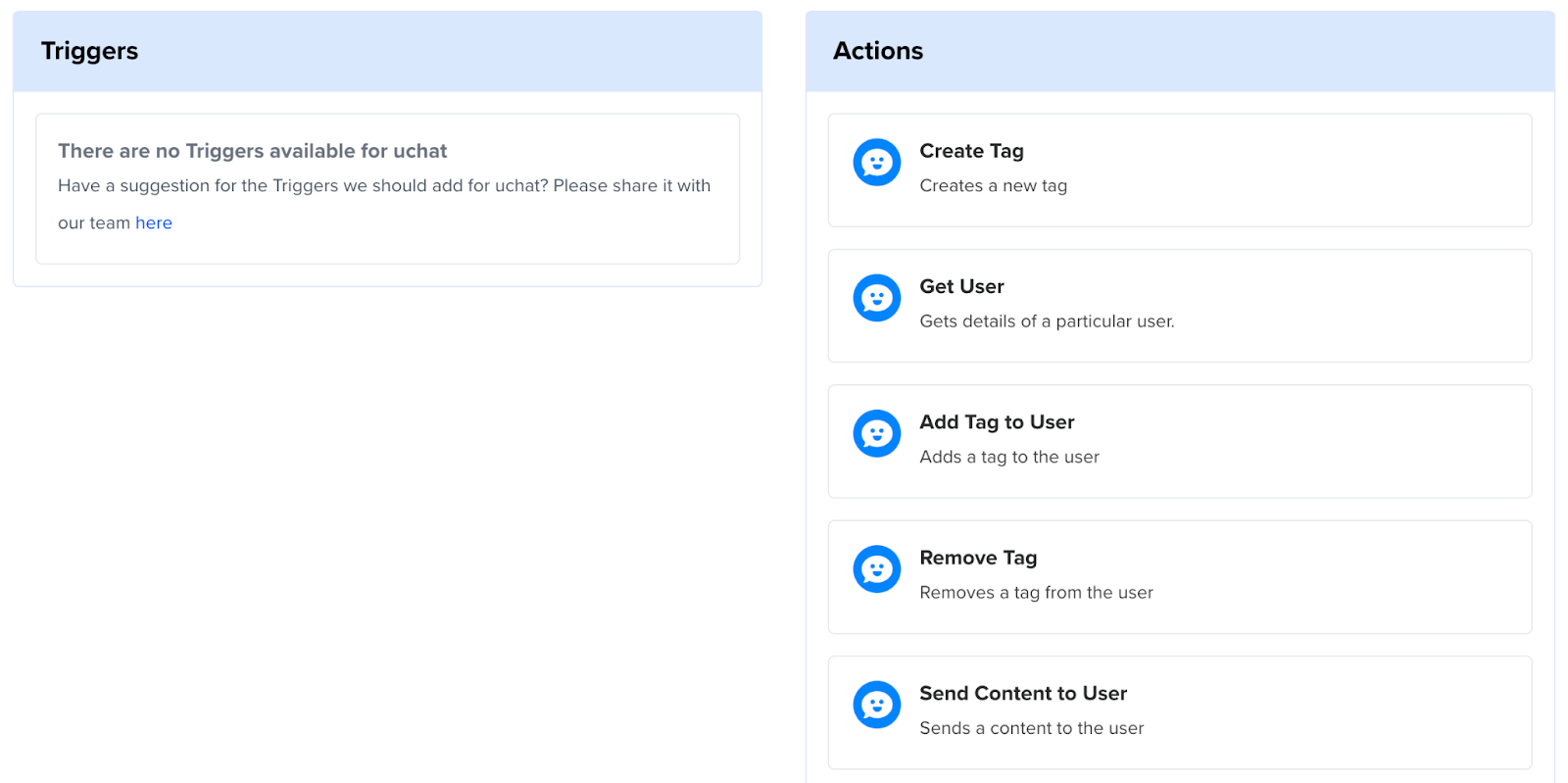Screen dimensions: 1568x783
Task: Open the 'here' suggestion link
Action: [154, 223]
